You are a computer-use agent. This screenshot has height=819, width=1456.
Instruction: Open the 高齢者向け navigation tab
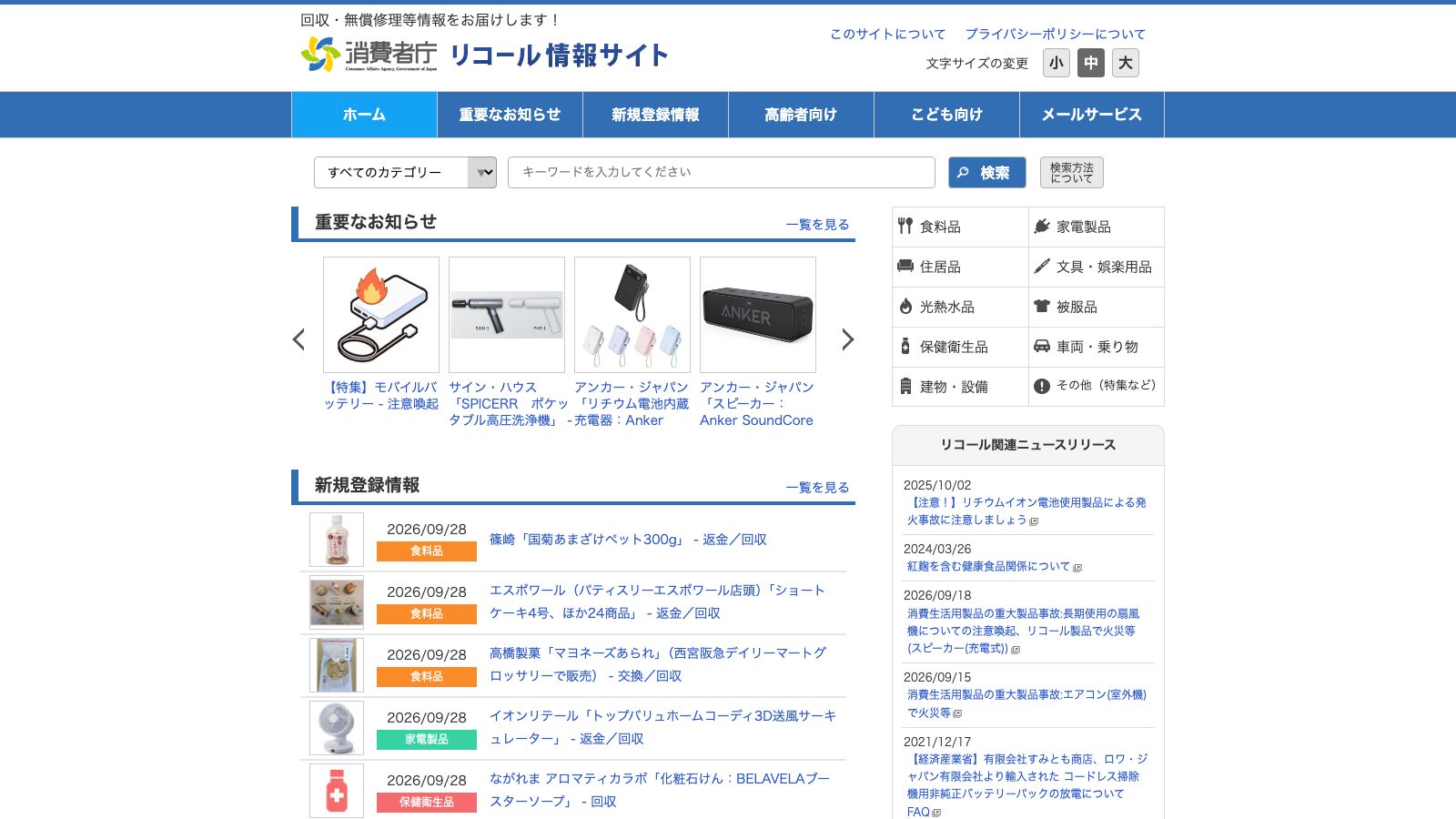[x=801, y=115]
